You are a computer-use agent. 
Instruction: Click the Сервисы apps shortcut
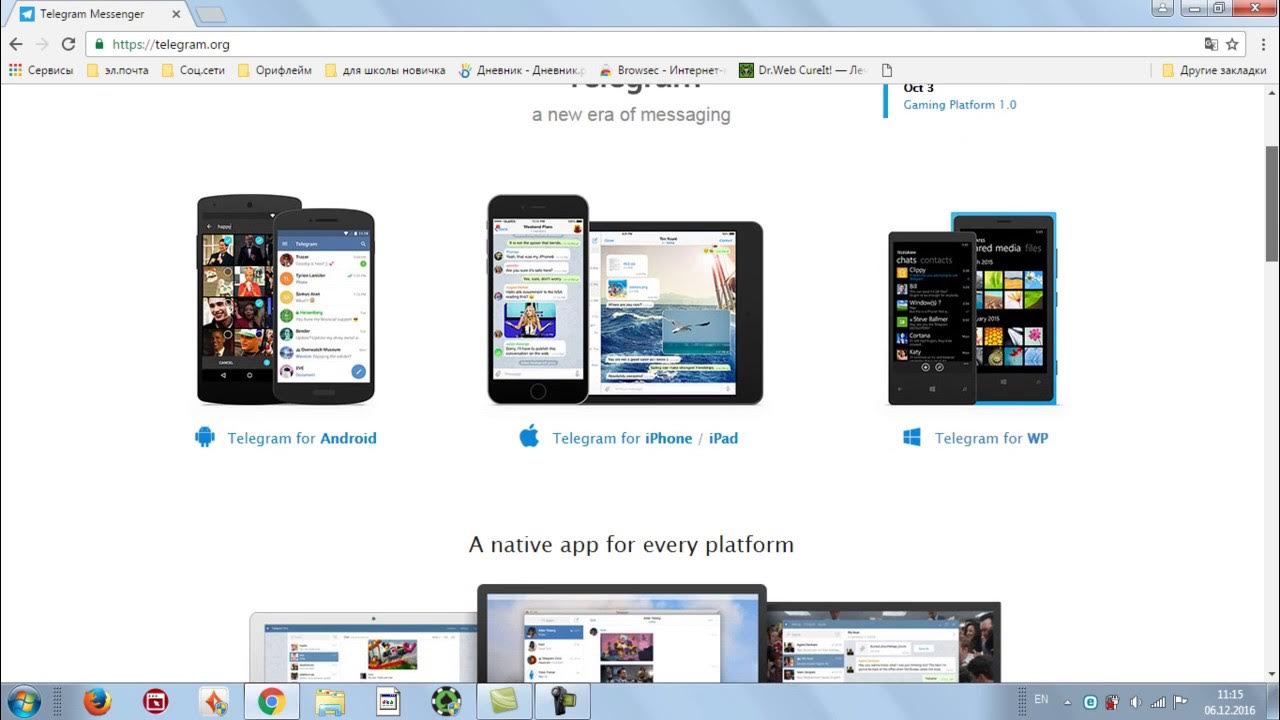pos(41,70)
